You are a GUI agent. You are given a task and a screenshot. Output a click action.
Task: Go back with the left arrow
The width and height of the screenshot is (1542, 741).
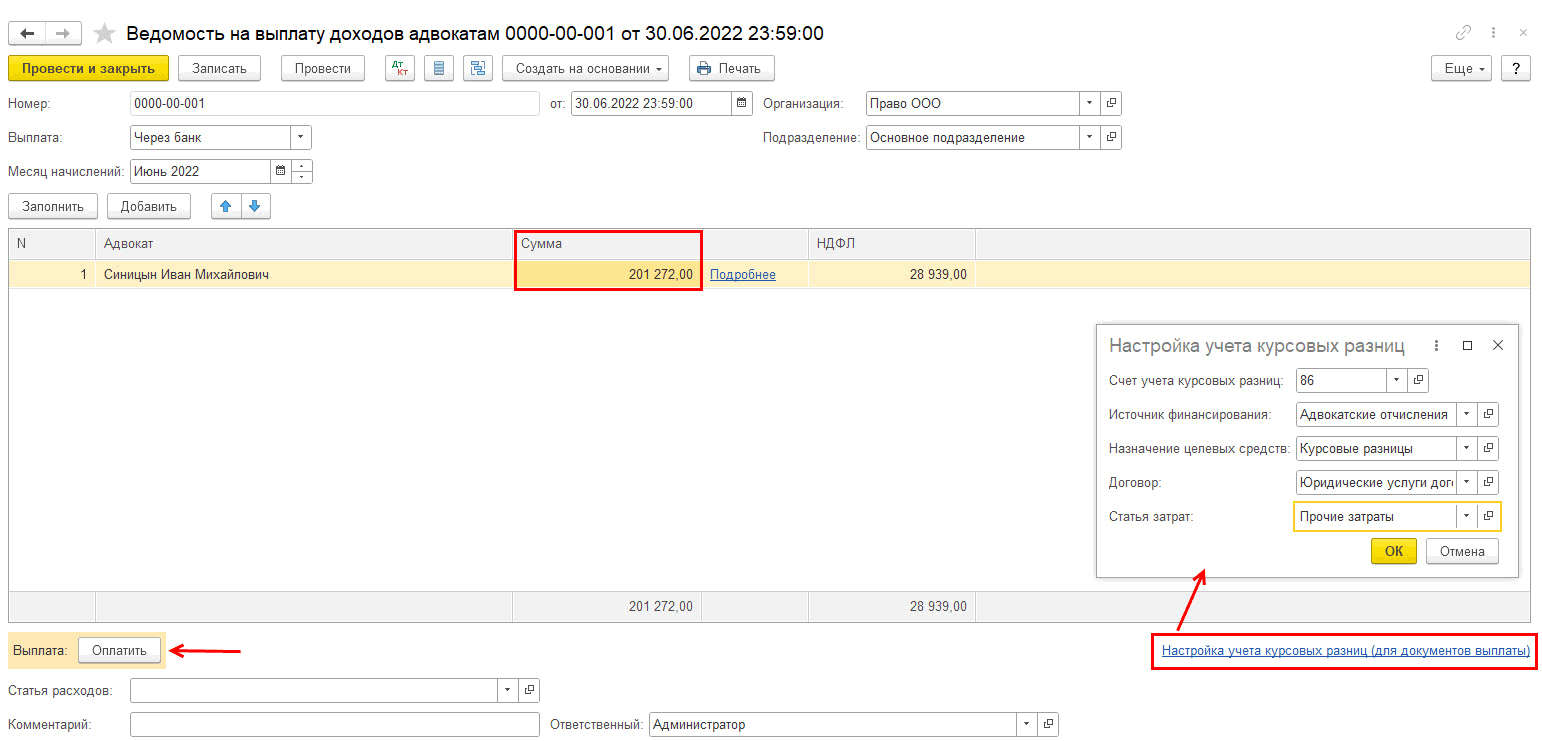point(27,34)
